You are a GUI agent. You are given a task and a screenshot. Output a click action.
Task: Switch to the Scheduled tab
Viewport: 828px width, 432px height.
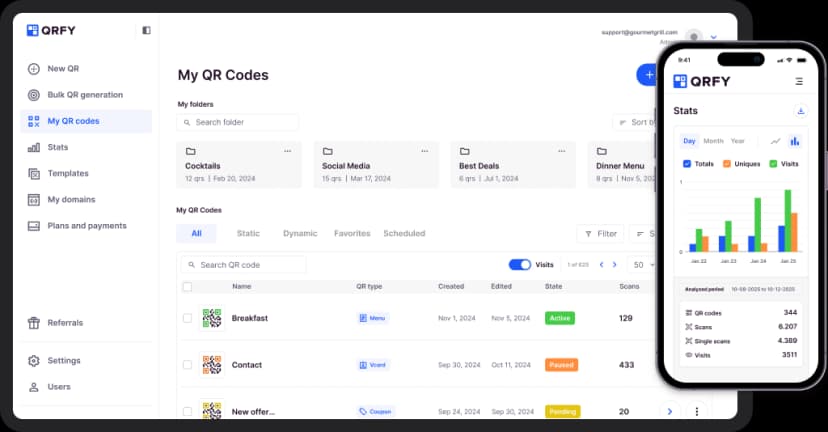pyautogui.click(x=404, y=233)
